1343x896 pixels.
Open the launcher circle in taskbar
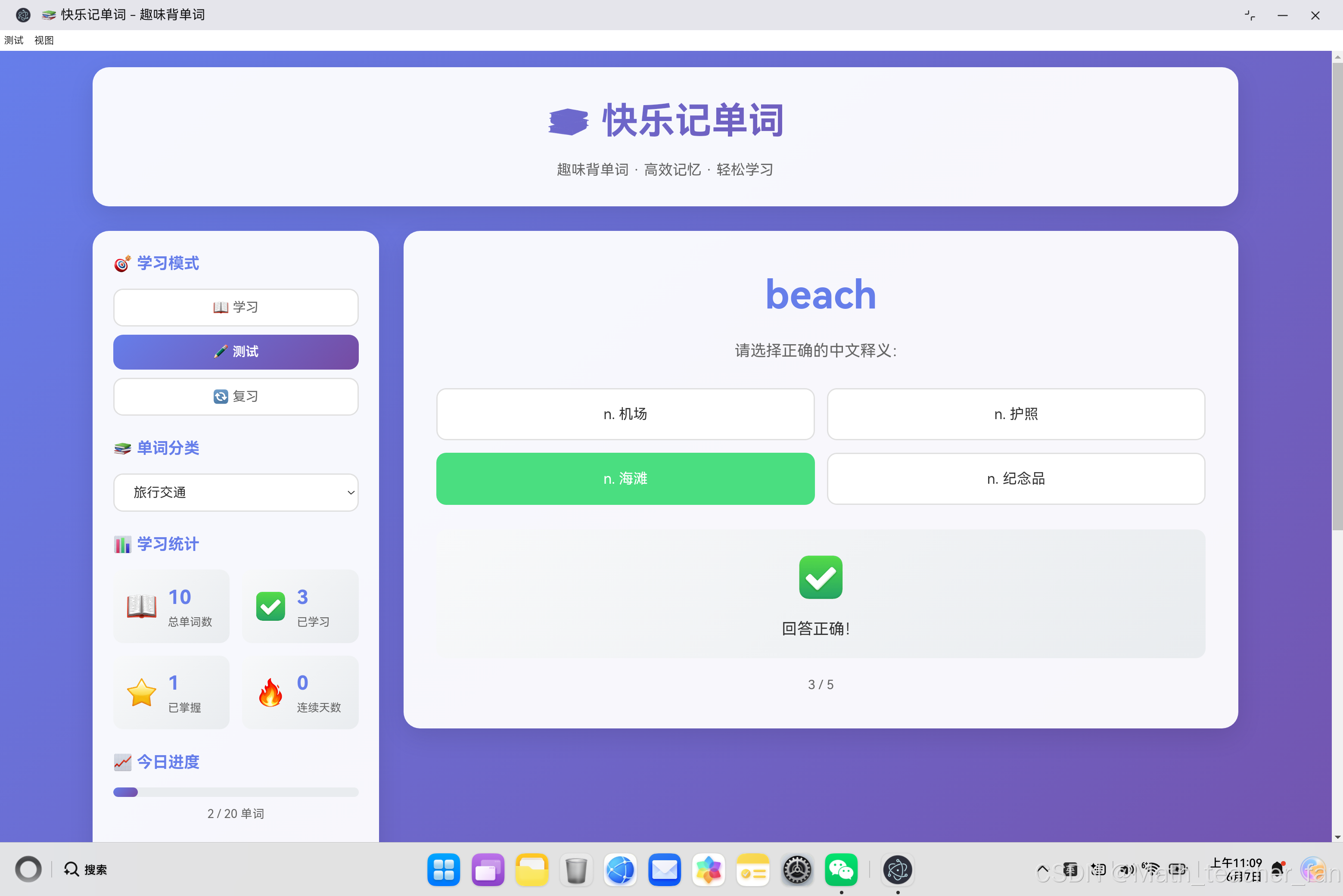(28, 869)
